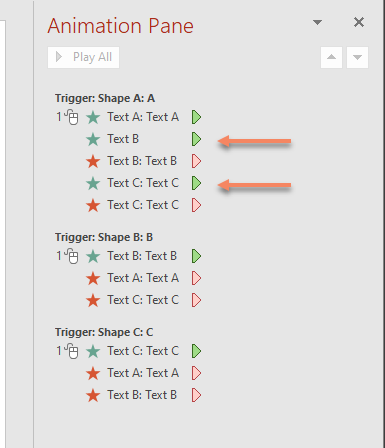
Task: Click red star of Text B under Shape C
Action: coord(93,395)
